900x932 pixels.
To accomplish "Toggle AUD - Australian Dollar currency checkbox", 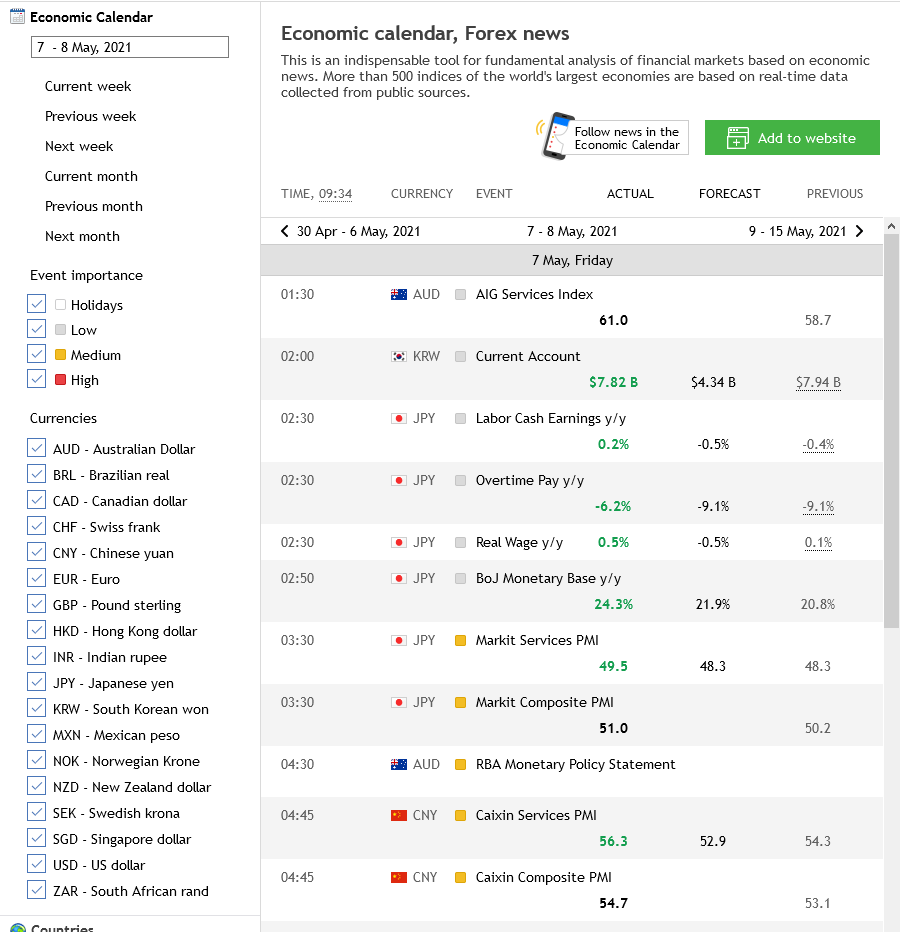I will point(36,448).
